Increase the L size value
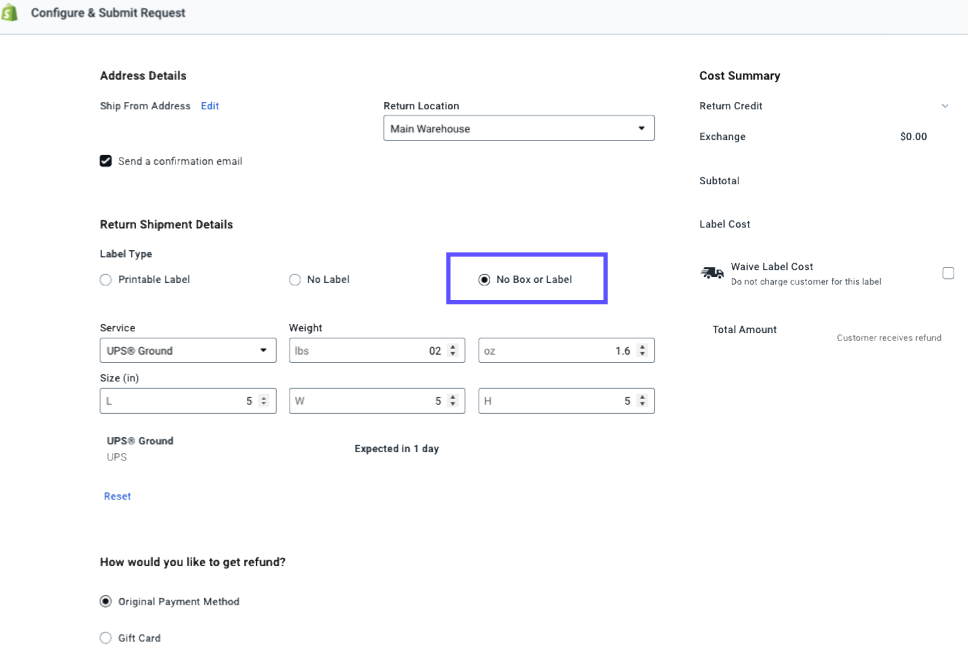 pos(265,395)
